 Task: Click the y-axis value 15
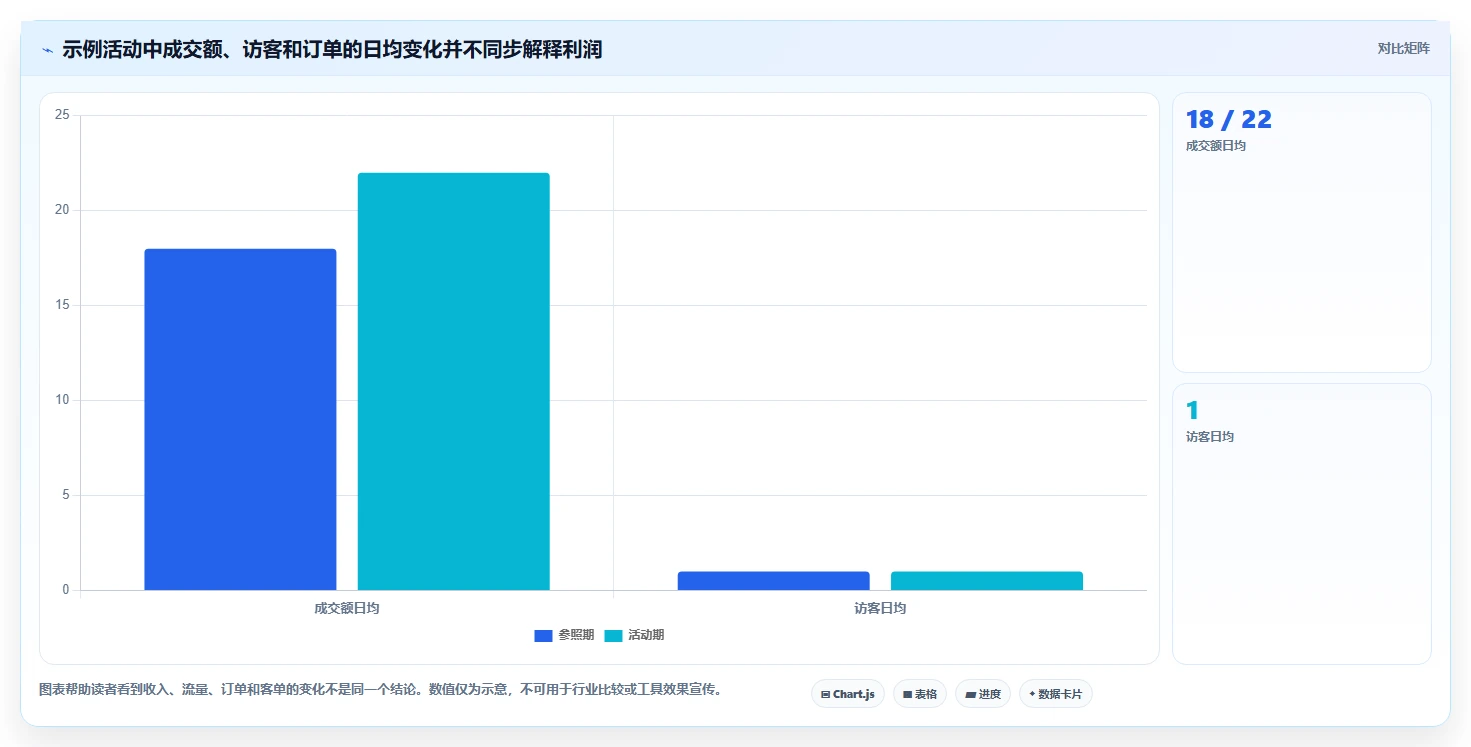coord(62,305)
